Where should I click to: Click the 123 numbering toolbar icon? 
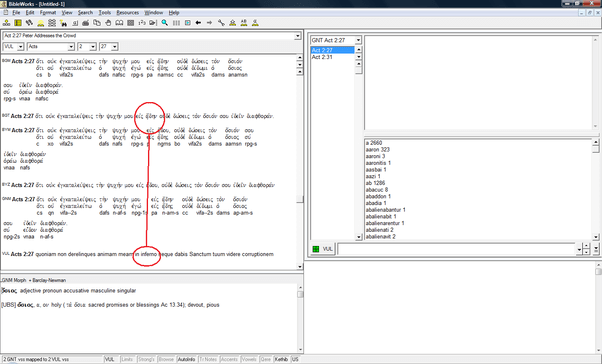tap(142, 23)
